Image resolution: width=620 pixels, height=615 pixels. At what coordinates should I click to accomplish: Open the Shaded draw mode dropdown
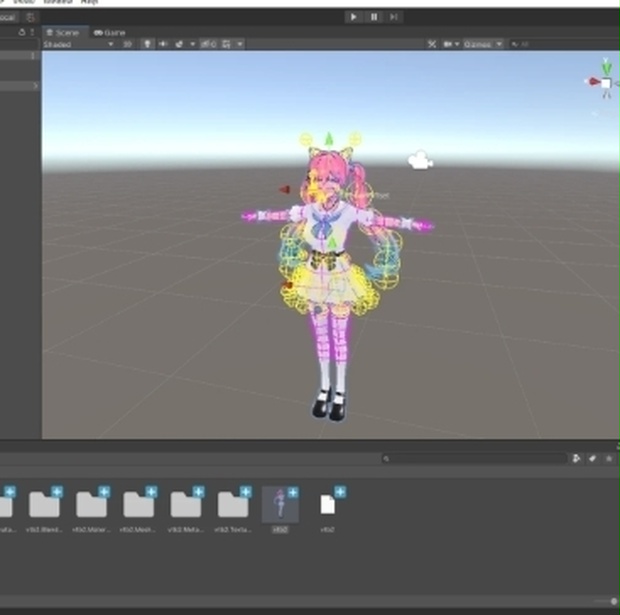pos(78,44)
